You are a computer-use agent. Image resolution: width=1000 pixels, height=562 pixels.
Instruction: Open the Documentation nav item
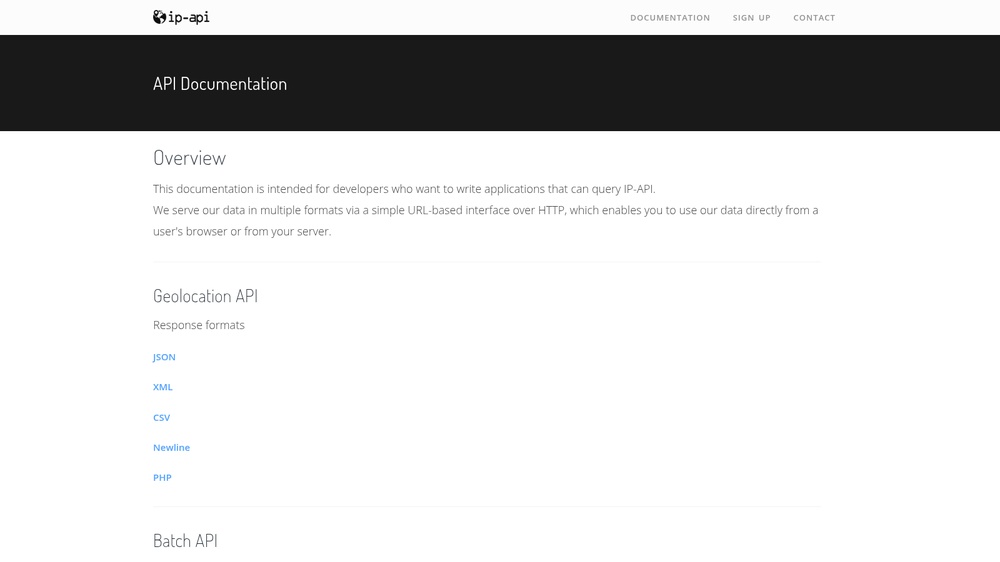tap(670, 18)
